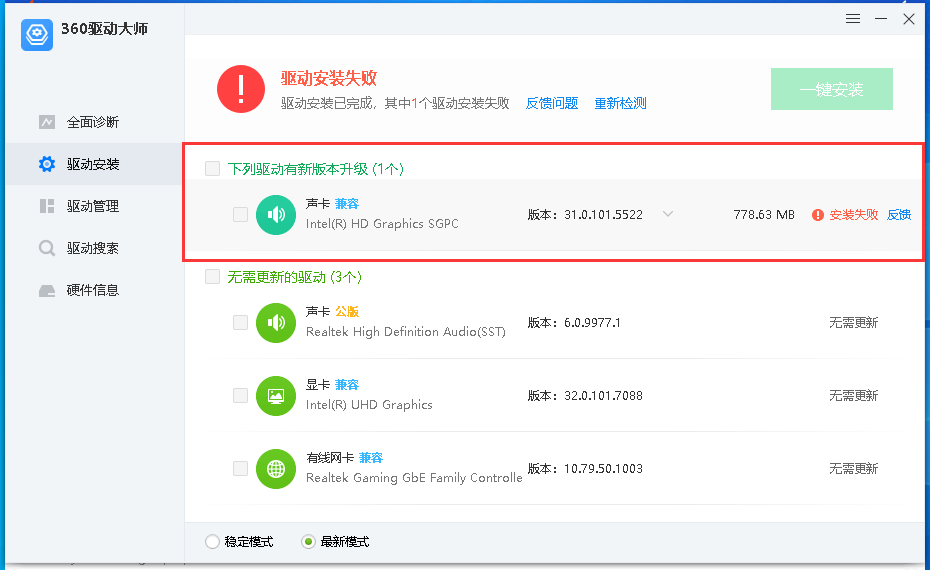Screen dimensions: 930x570
Task: Click 无需更新 status of Realtek audio
Action: click(x=853, y=323)
